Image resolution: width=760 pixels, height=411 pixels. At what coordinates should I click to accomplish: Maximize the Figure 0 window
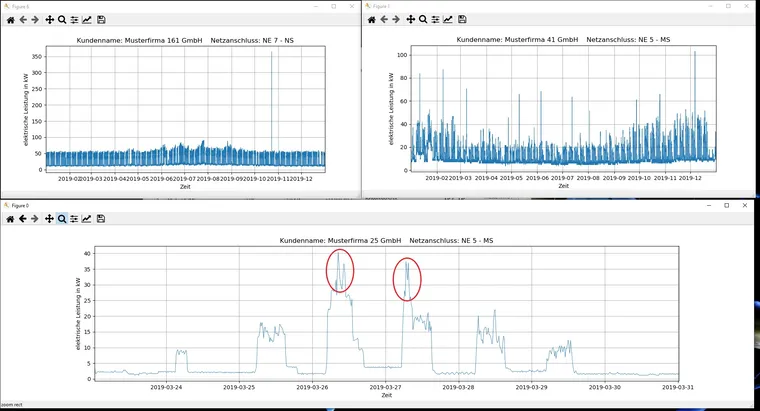point(726,205)
